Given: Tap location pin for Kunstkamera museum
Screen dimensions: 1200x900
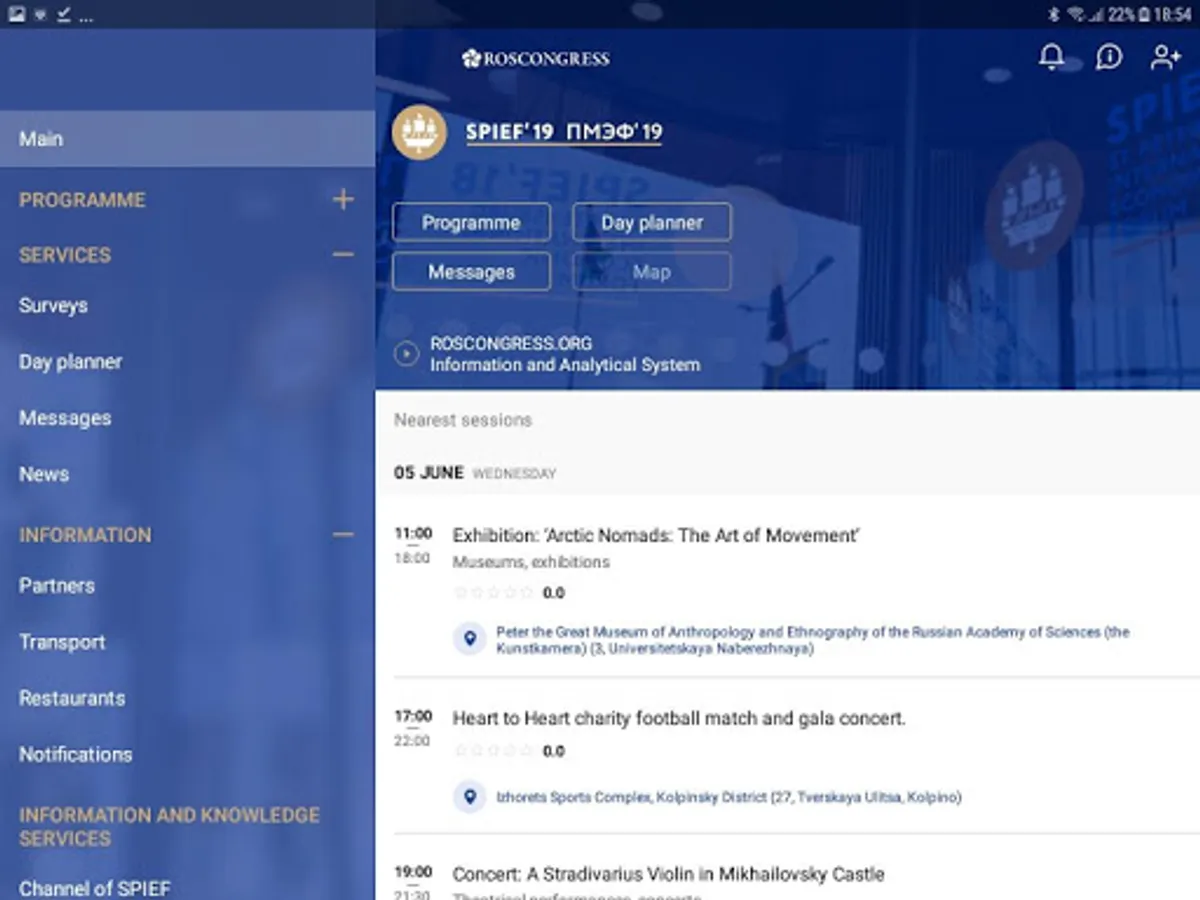Looking at the screenshot, I should click(469, 639).
